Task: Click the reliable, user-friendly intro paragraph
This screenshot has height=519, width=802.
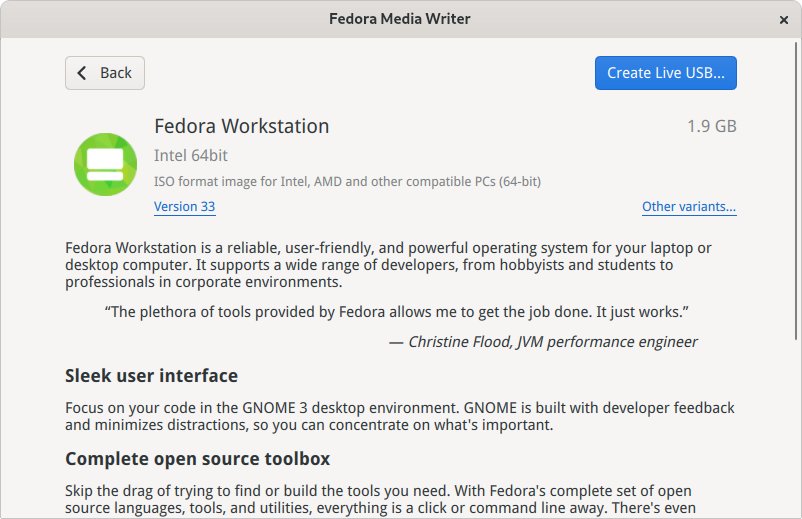Action: [x=390, y=265]
